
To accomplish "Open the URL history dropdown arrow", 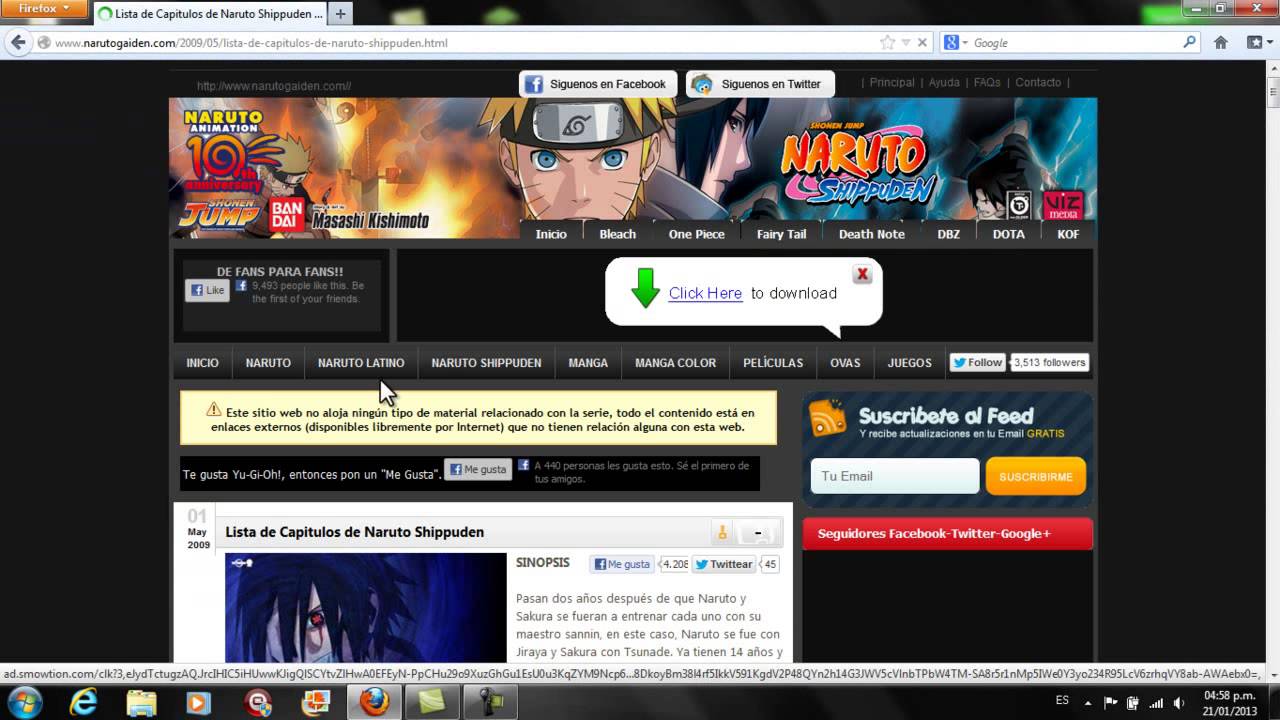I will click(906, 42).
